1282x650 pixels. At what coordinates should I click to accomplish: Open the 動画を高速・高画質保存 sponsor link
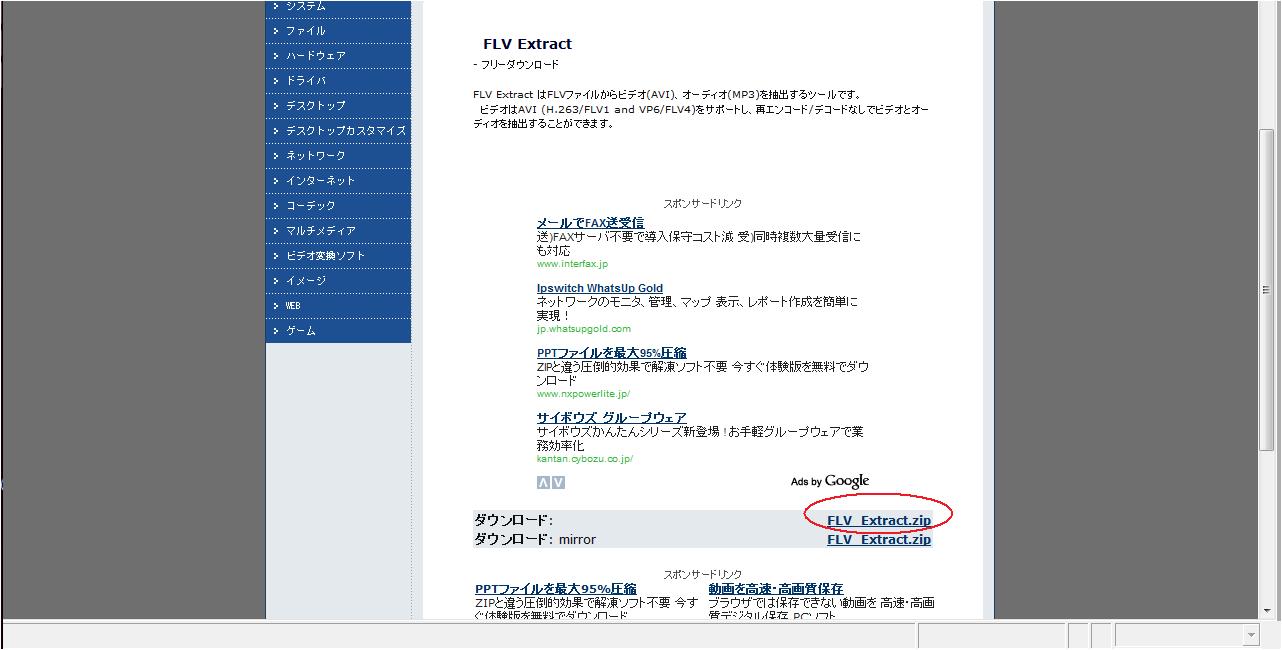[x=776, y=589]
